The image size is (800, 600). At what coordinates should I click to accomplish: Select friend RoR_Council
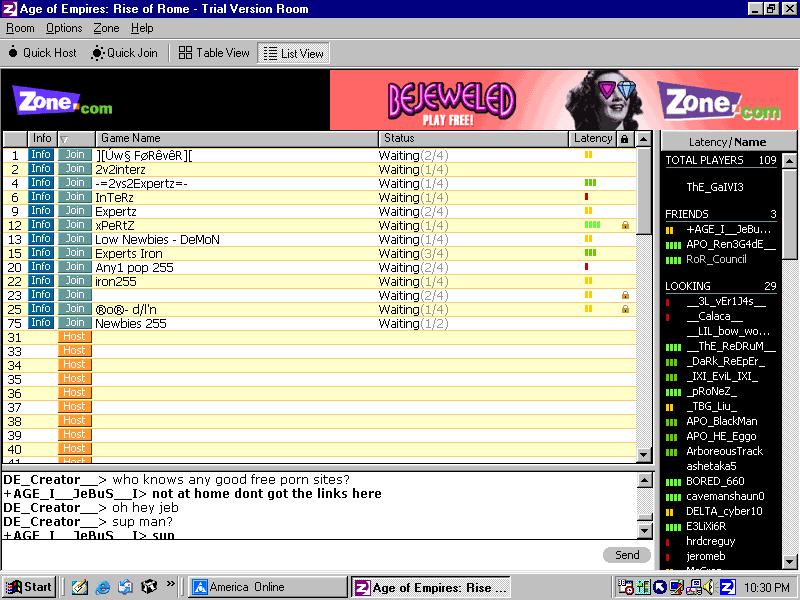[x=716, y=259]
